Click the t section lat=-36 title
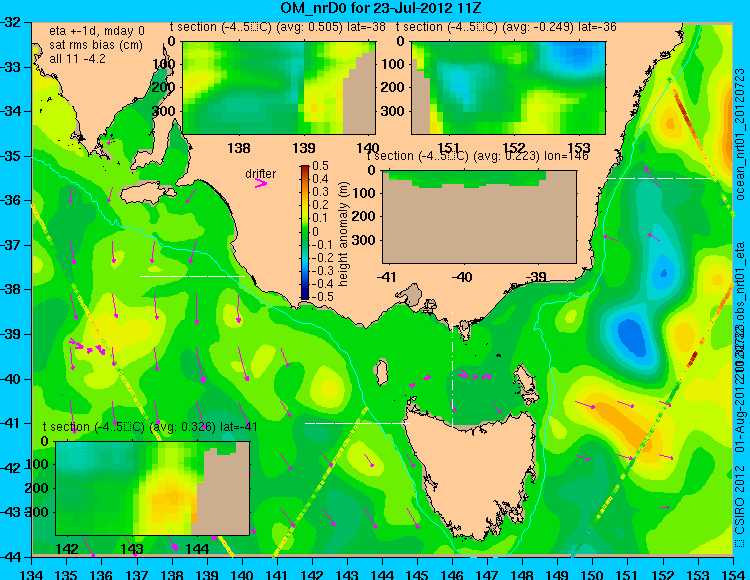Image resolution: width=750 pixels, height=580 pixels. 506,27
